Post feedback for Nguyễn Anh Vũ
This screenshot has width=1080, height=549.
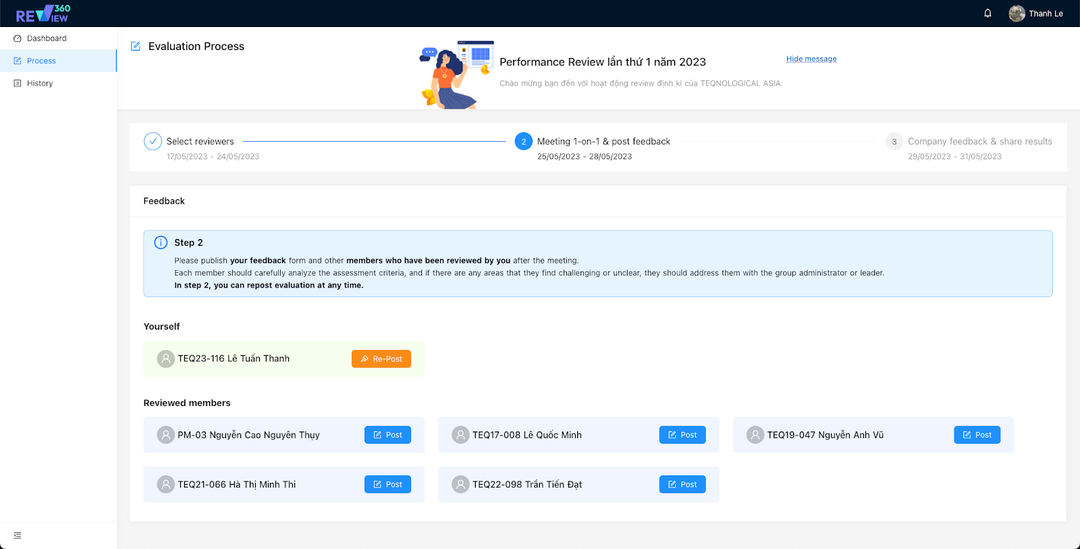(977, 435)
